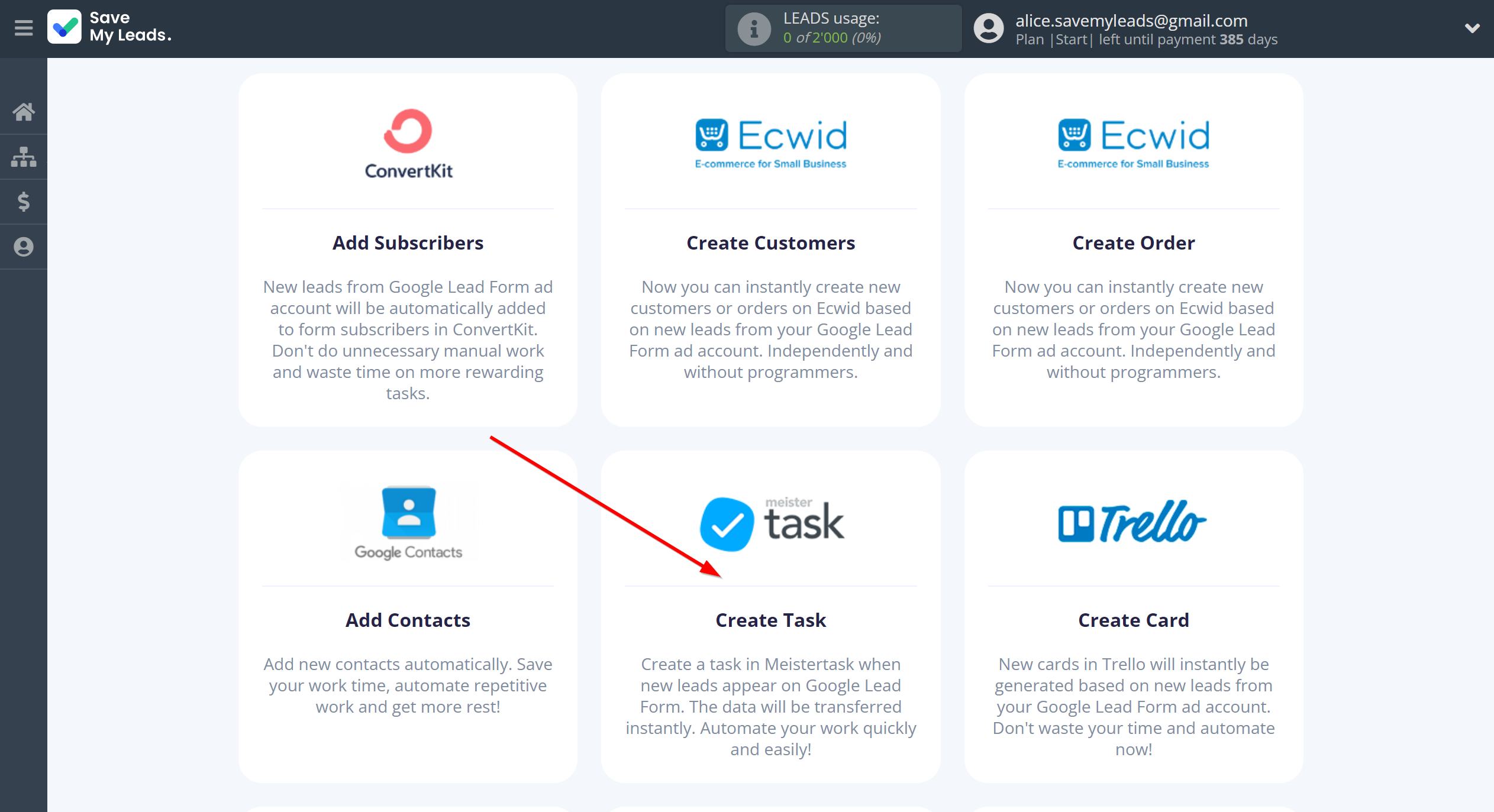Click the Ecwid logo on Create Order card
1494x812 pixels.
point(1134,144)
